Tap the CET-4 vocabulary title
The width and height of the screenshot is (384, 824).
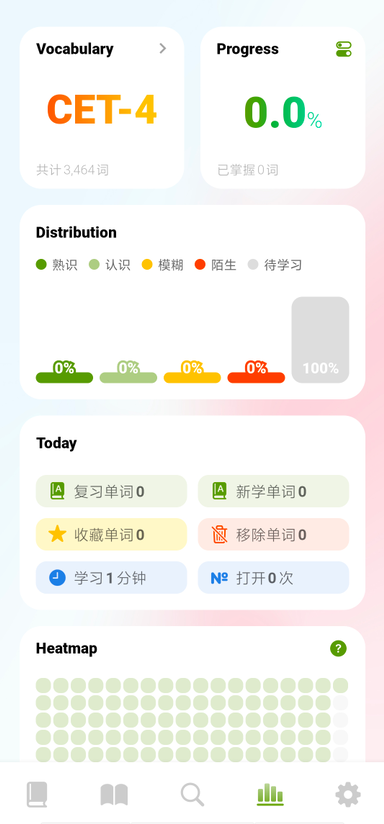coord(102,110)
